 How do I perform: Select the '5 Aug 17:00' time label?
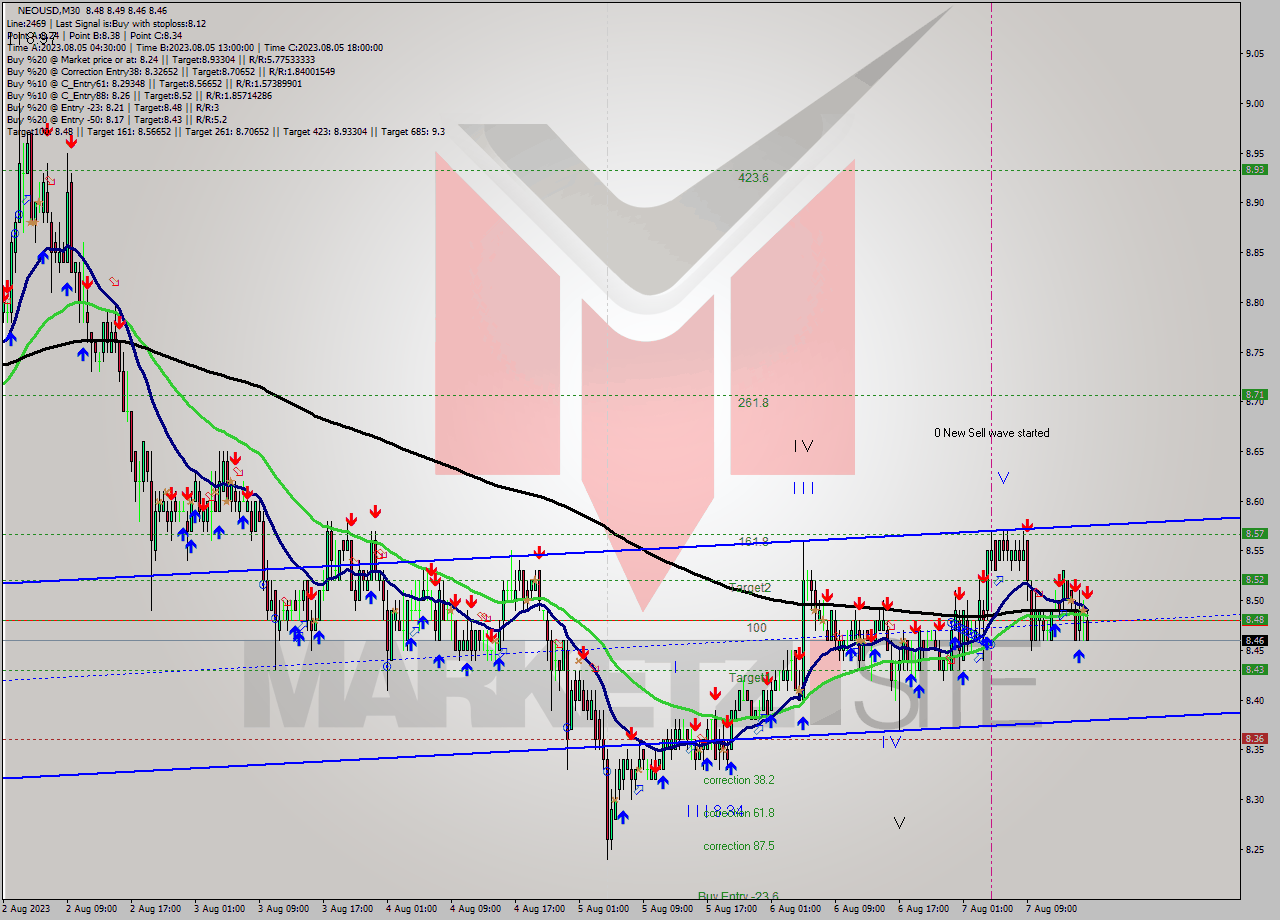click(732, 909)
